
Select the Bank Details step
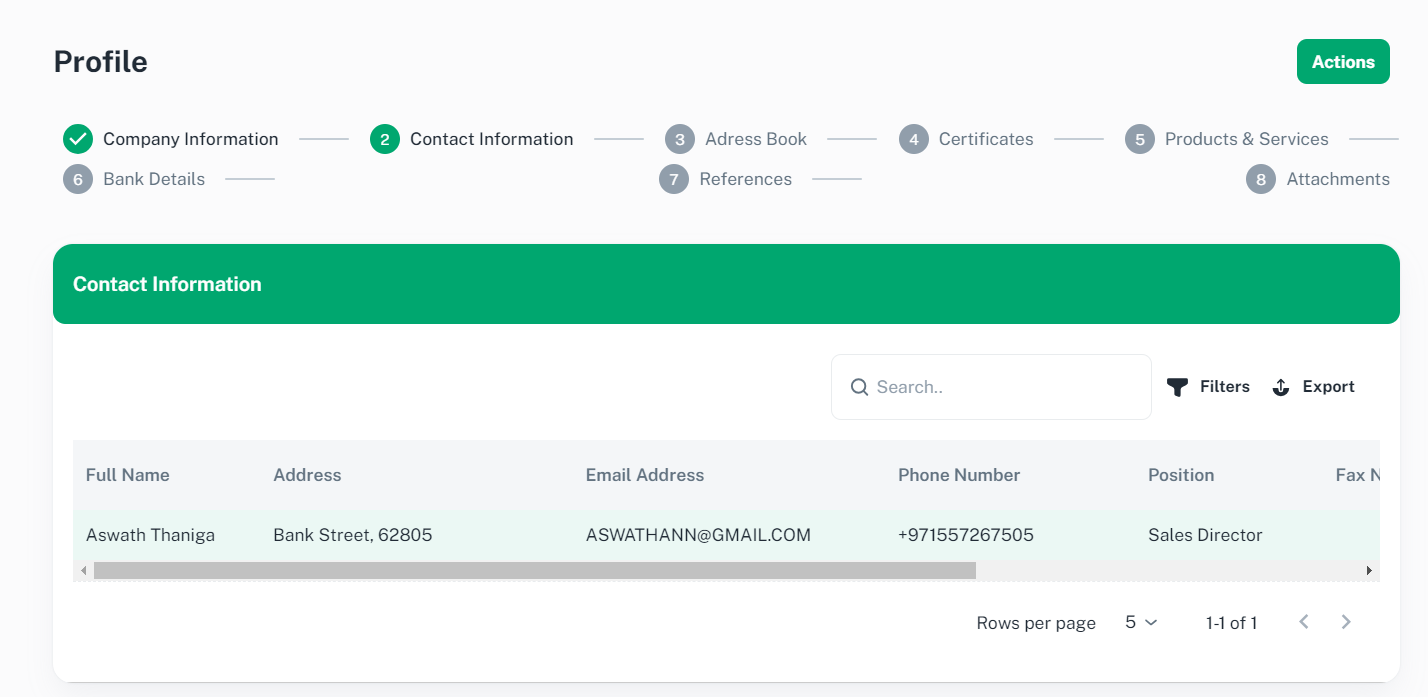click(x=153, y=179)
